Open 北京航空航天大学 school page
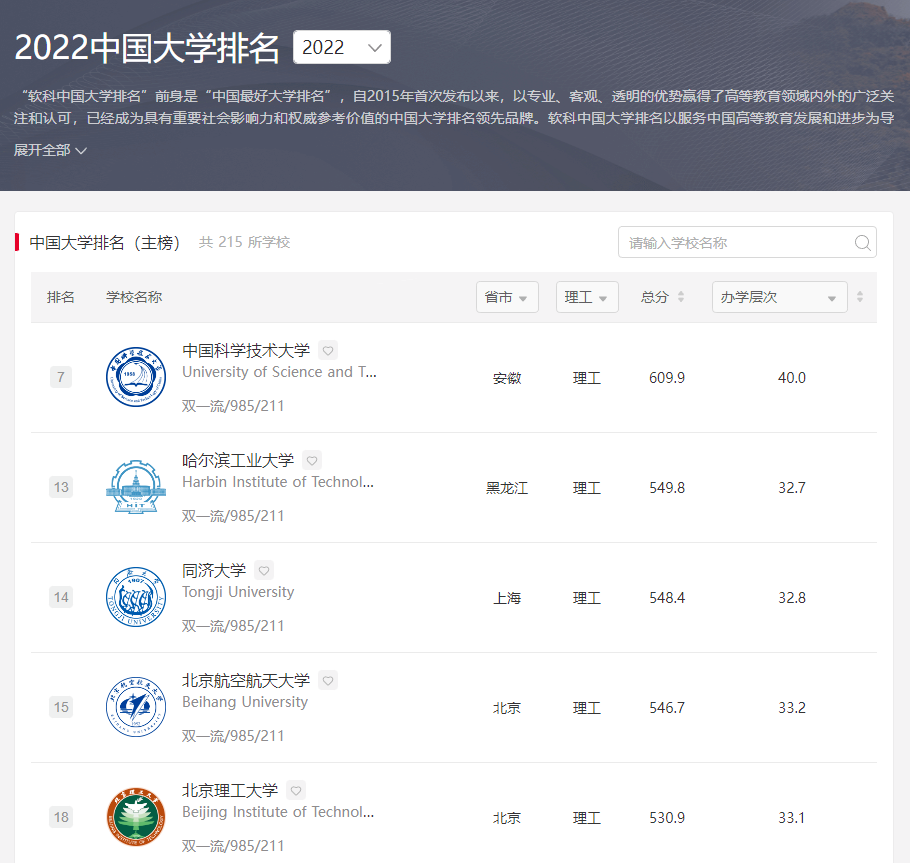The height and width of the screenshot is (863, 910). coord(246,680)
